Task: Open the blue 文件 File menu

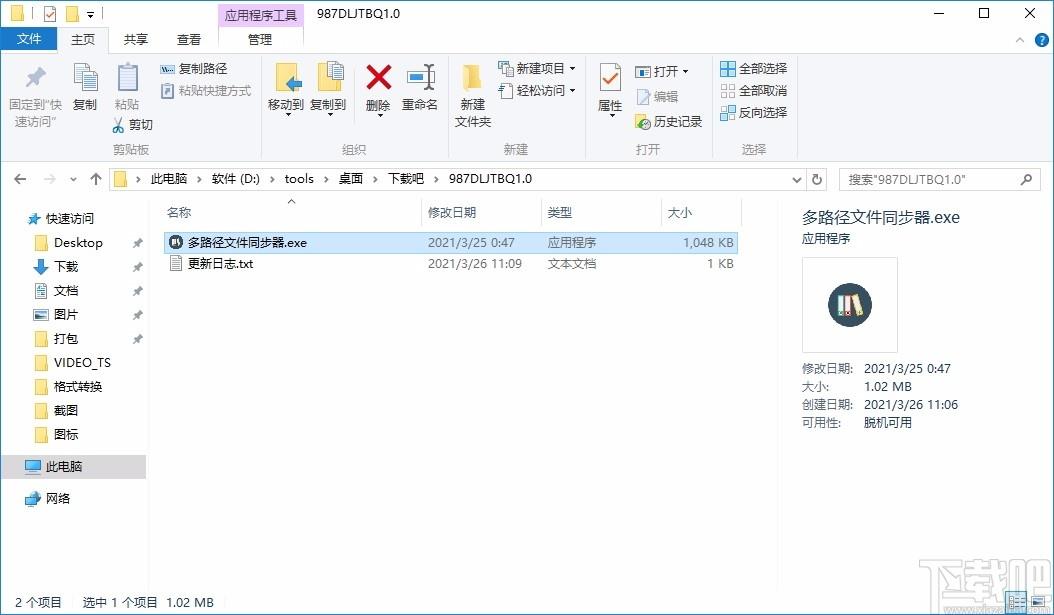Action: pyautogui.click(x=29, y=39)
